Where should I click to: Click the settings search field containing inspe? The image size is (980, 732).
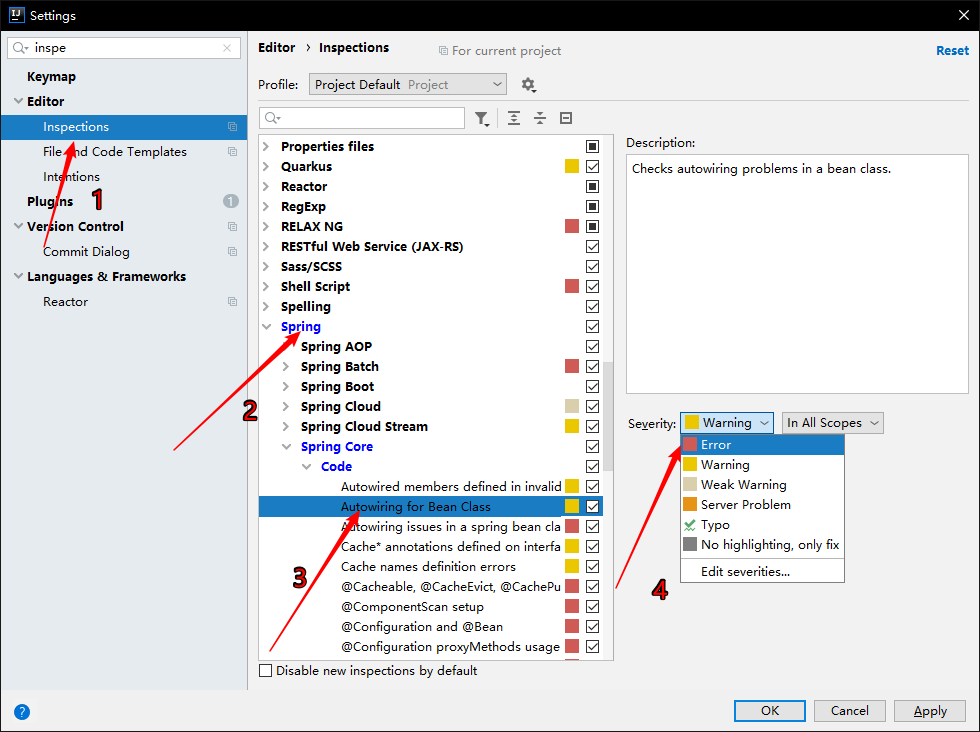pyautogui.click(x=124, y=48)
